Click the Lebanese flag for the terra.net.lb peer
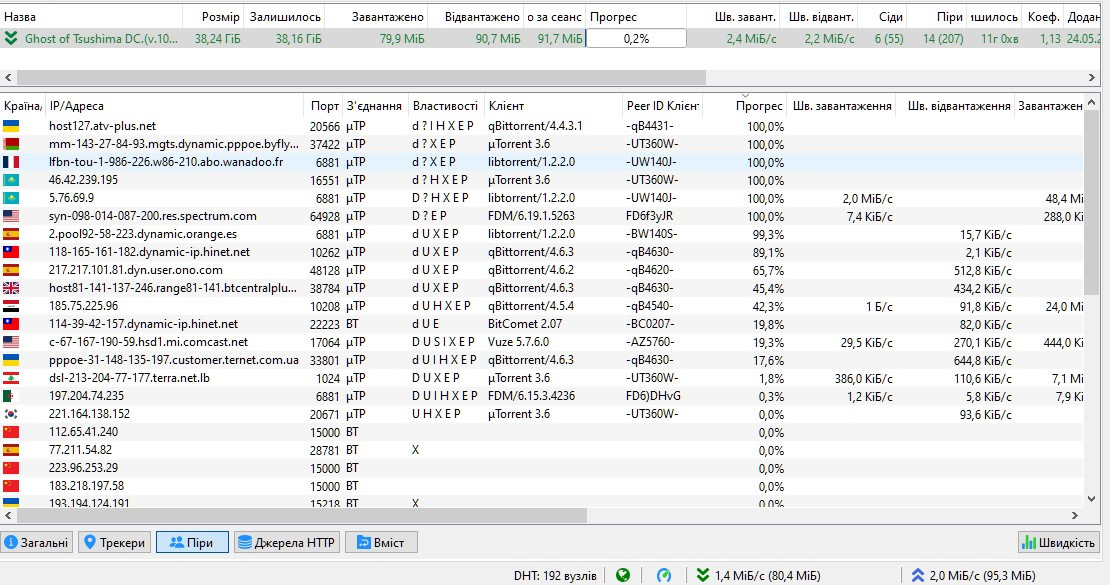This screenshot has height=585, width=1110. point(11,378)
